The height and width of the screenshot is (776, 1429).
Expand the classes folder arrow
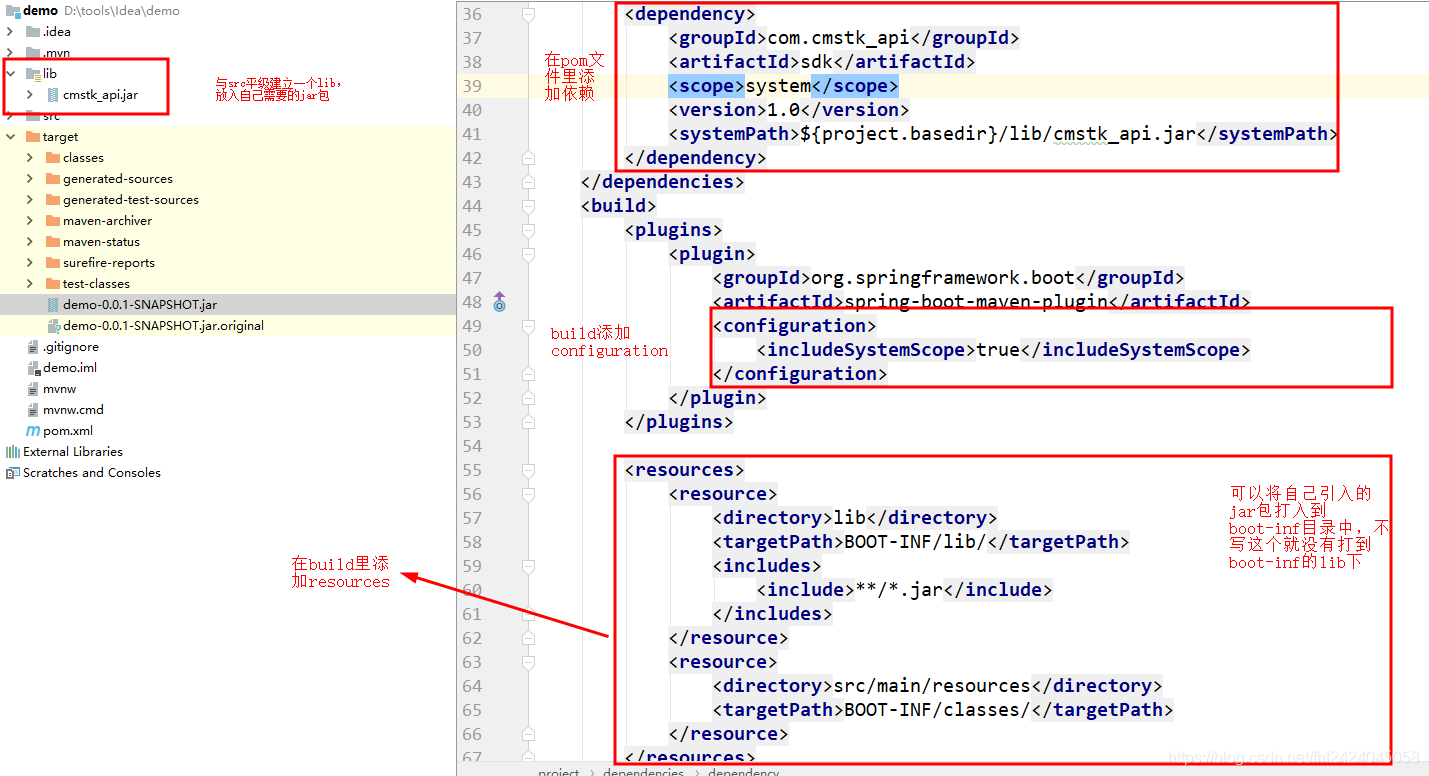click(30, 158)
